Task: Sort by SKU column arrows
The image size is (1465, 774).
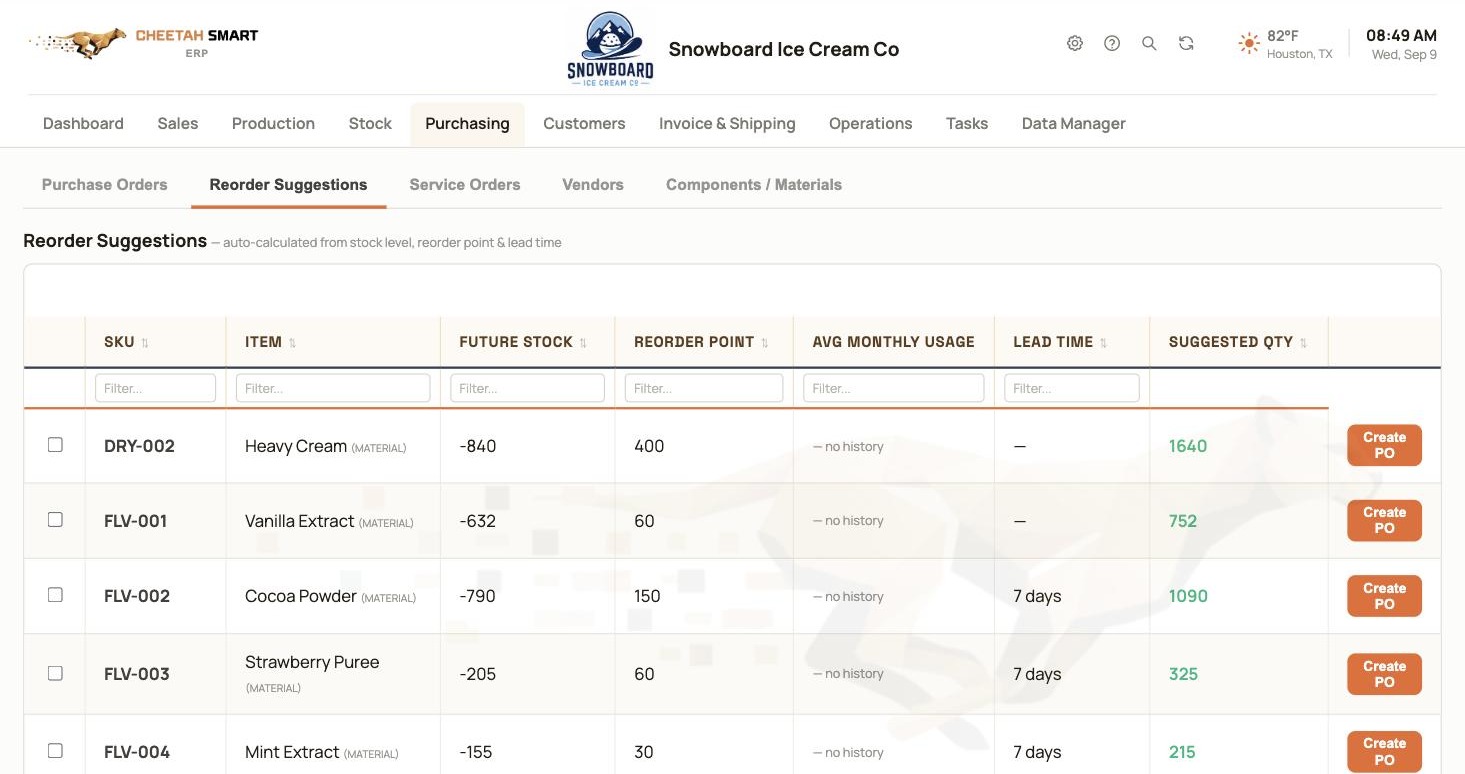Action: point(145,343)
